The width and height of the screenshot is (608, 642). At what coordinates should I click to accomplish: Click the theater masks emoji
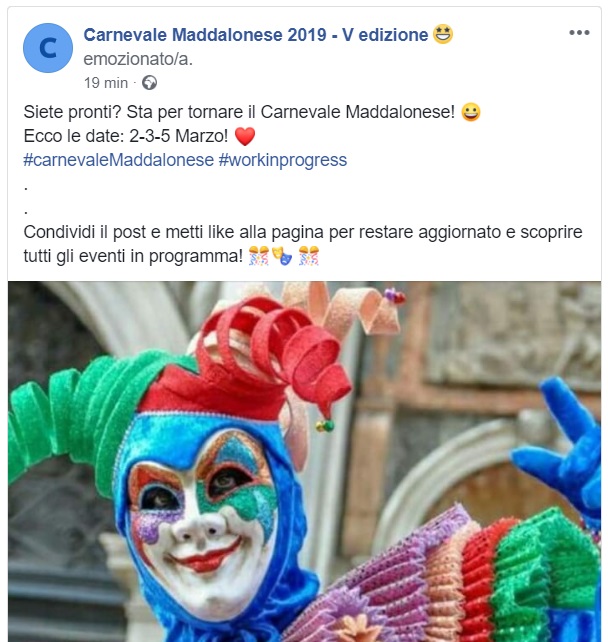(282, 256)
